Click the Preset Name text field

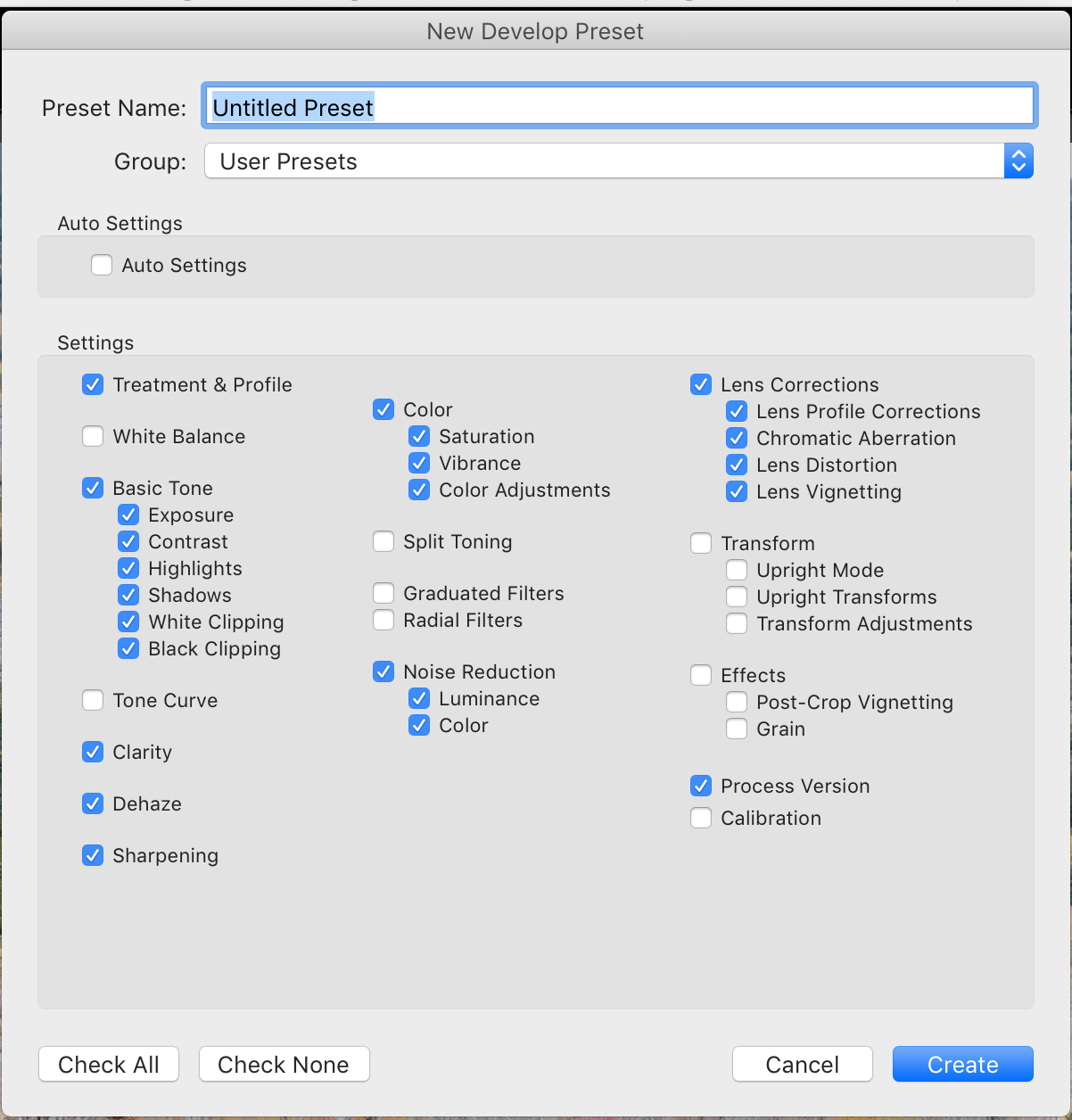tap(619, 107)
